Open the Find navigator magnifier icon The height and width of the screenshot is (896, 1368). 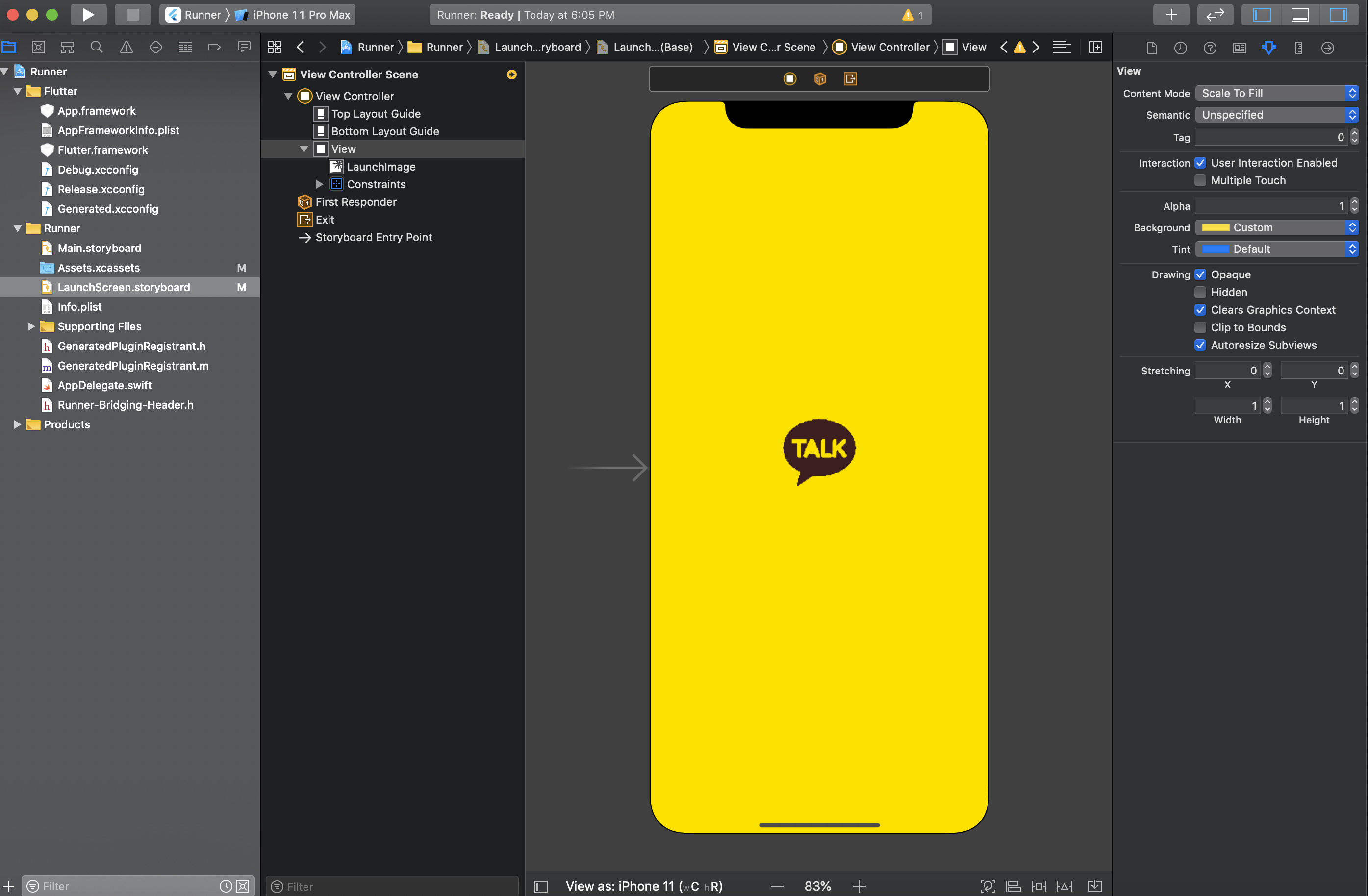97,47
